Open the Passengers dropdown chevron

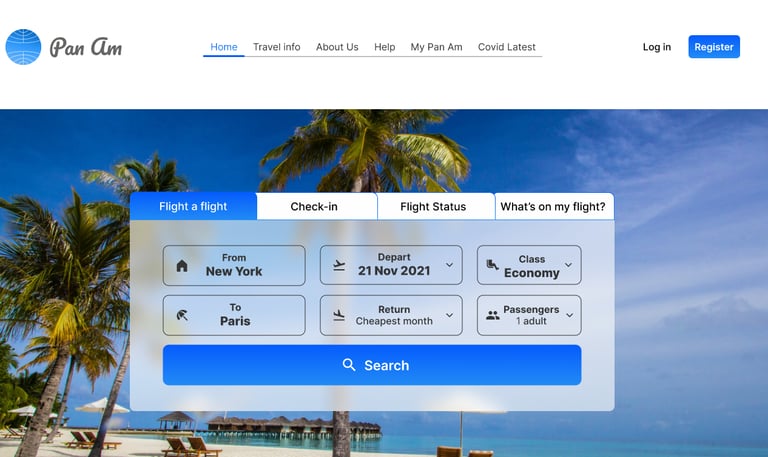coord(569,315)
